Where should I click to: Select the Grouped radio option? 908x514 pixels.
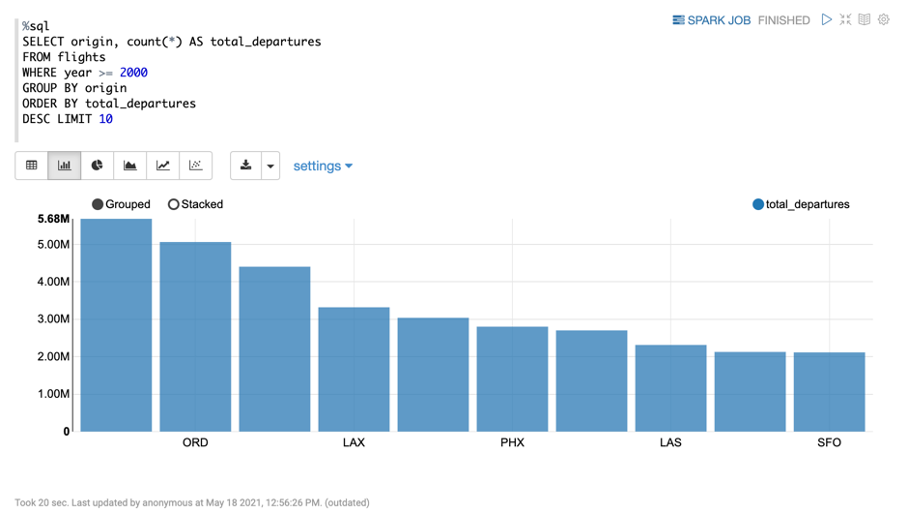[121, 204]
